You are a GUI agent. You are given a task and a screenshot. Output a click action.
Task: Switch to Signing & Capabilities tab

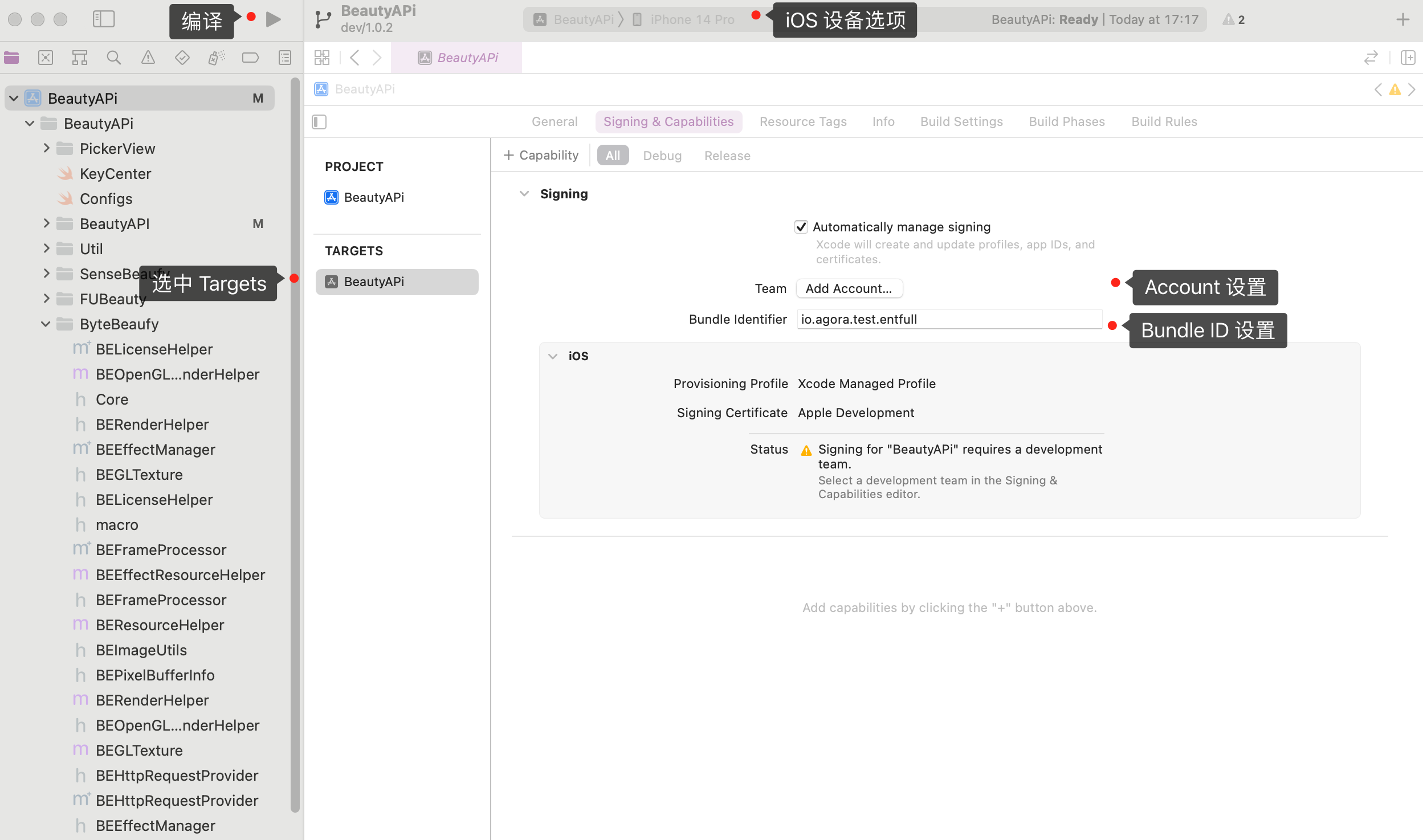tap(668, 121)
